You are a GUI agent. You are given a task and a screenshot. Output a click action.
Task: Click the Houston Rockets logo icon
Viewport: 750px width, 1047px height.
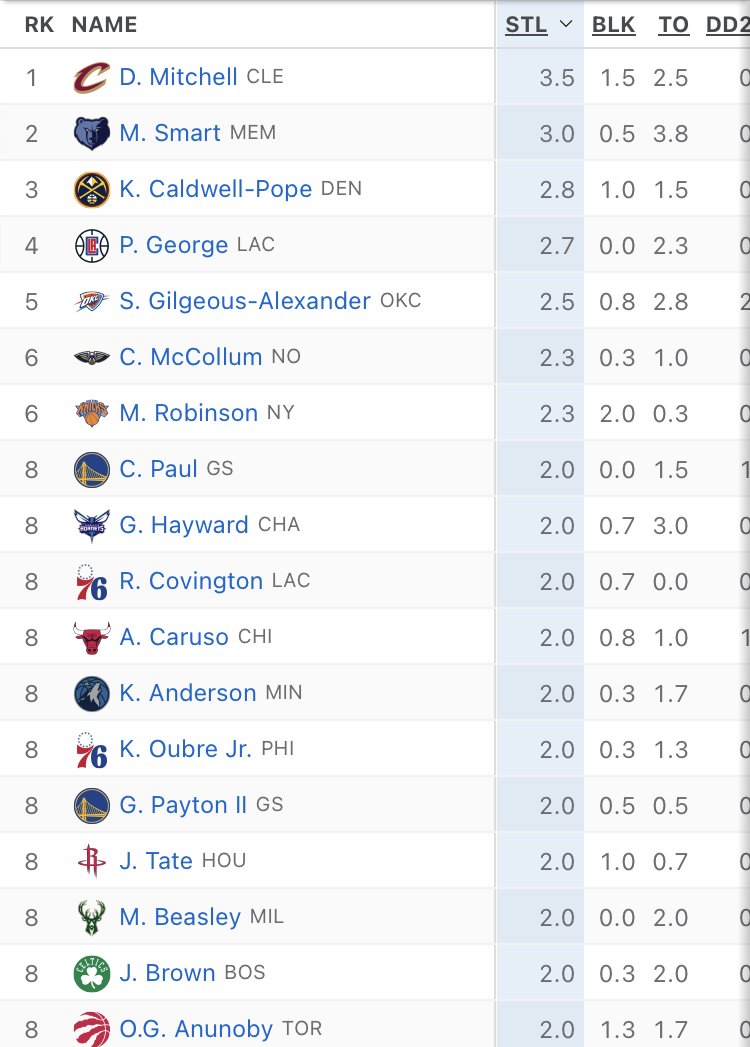(x=92, y=861)
